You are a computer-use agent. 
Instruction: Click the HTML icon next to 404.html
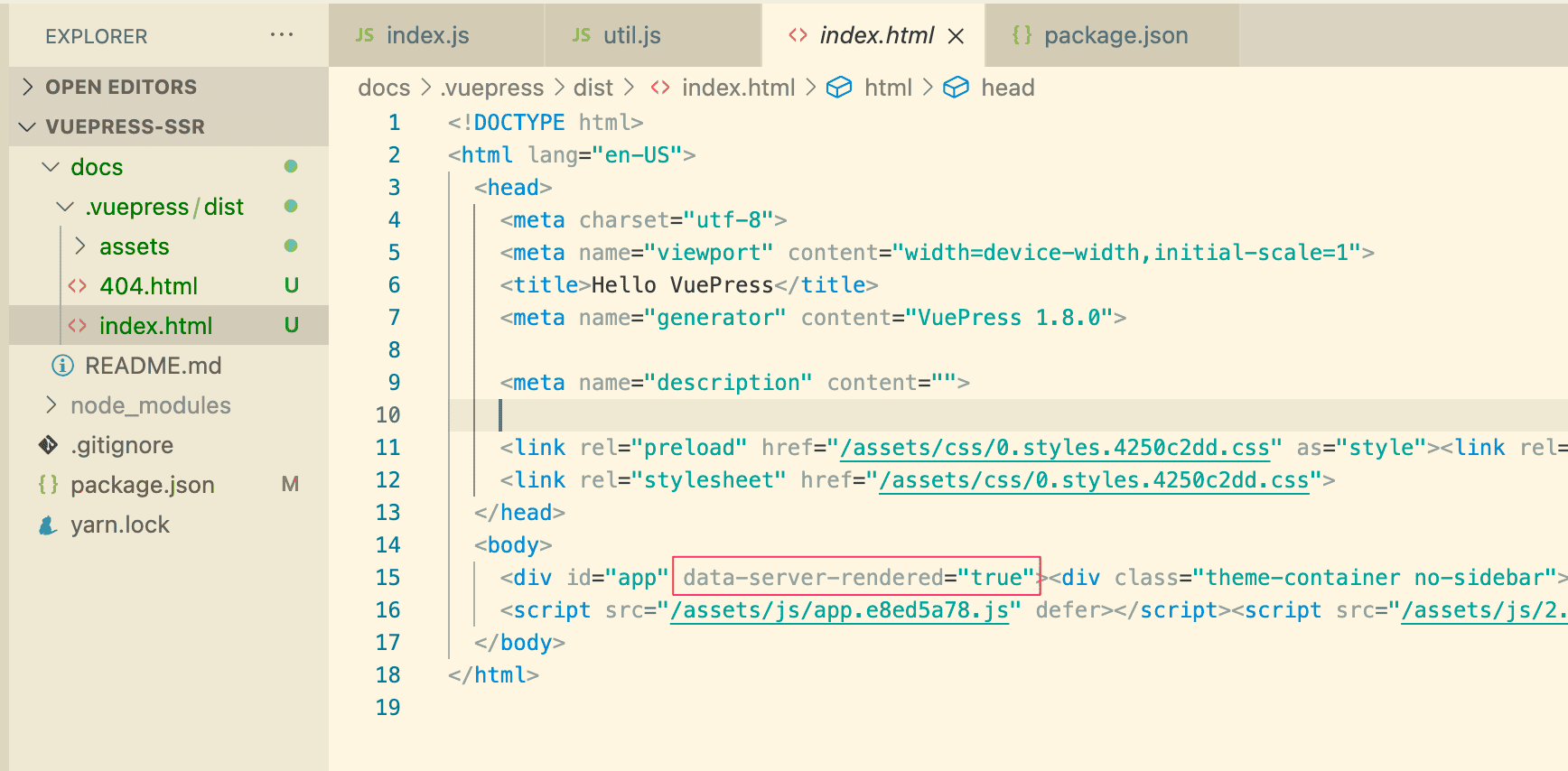click(78, 286)
